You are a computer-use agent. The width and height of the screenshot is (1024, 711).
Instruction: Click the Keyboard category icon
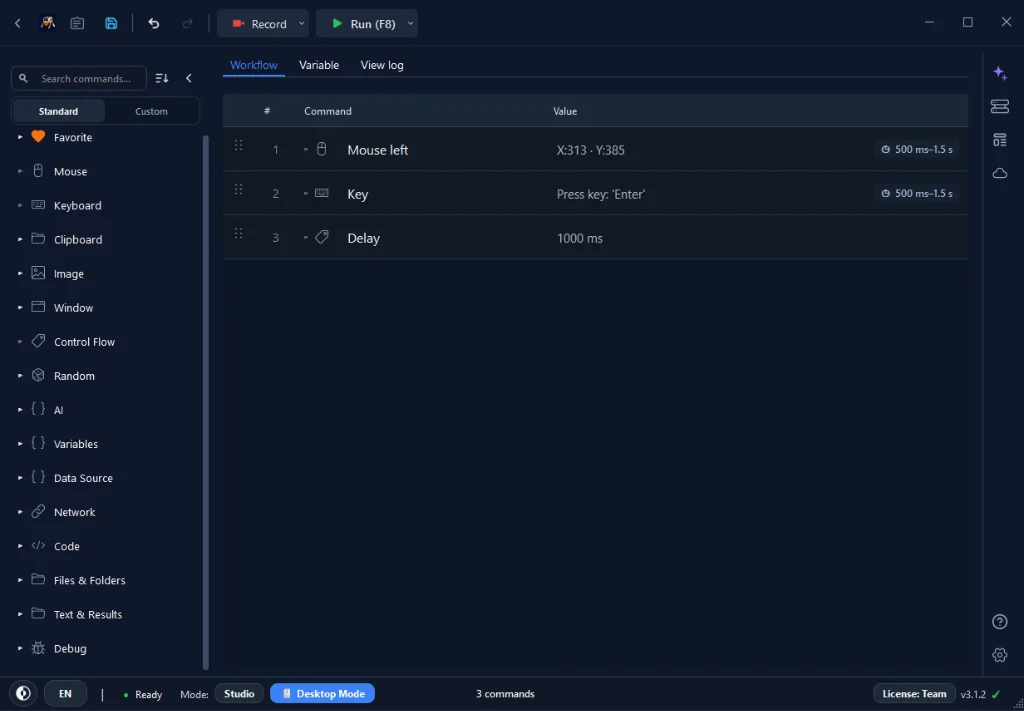click(39, 204)
